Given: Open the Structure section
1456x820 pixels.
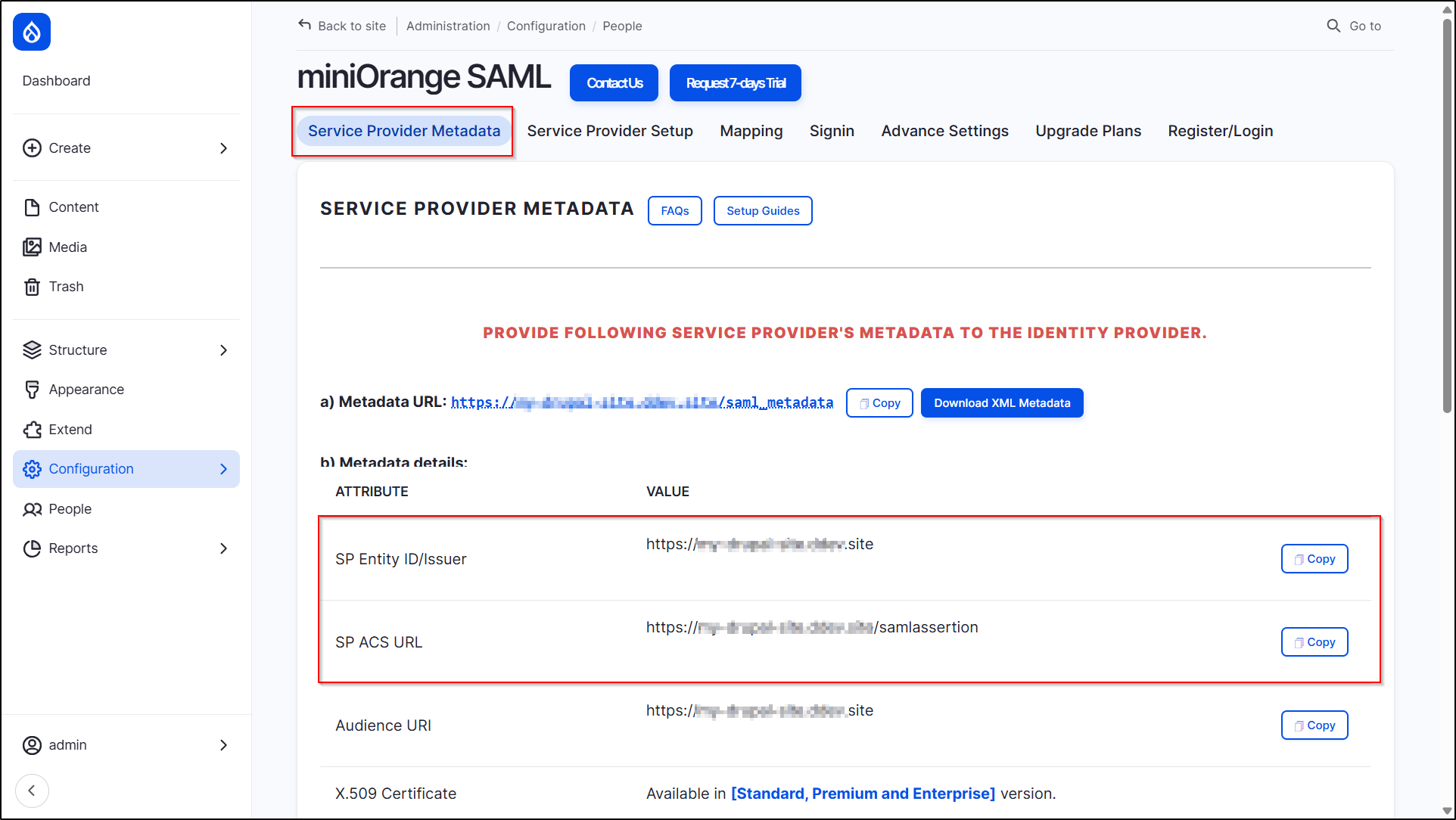Looking at the screenshot, I should (x=78, y=349).
